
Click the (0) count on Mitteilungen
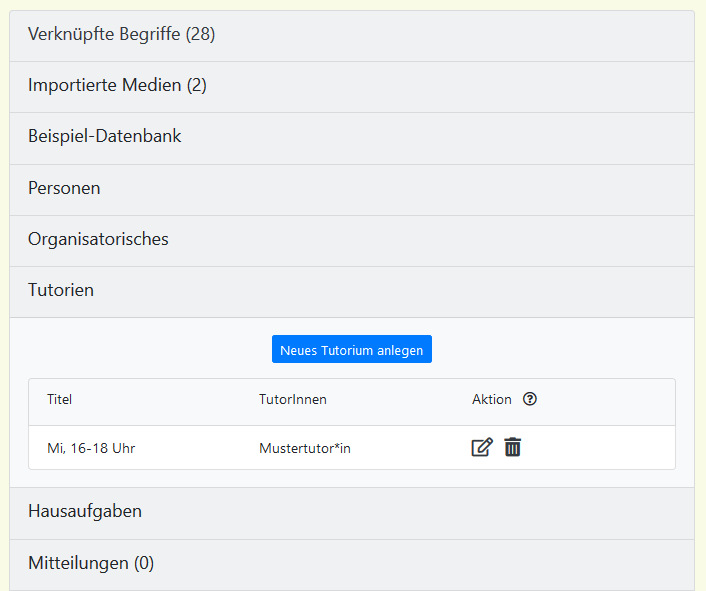(x=144, y=564)
